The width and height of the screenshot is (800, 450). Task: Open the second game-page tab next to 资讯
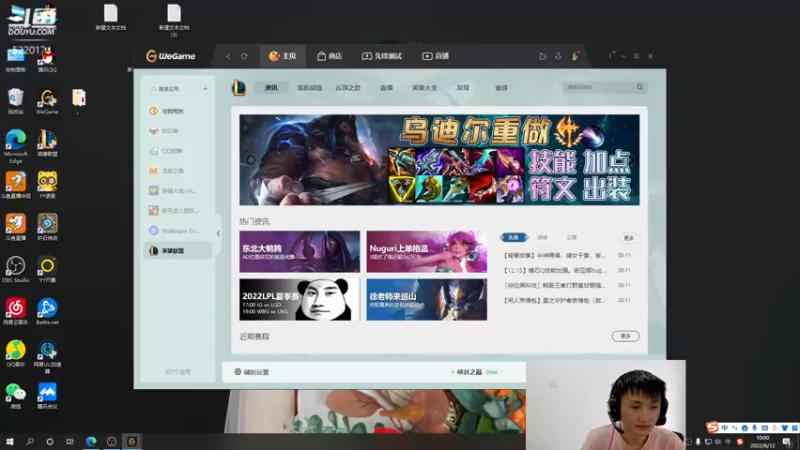(310, 88)
